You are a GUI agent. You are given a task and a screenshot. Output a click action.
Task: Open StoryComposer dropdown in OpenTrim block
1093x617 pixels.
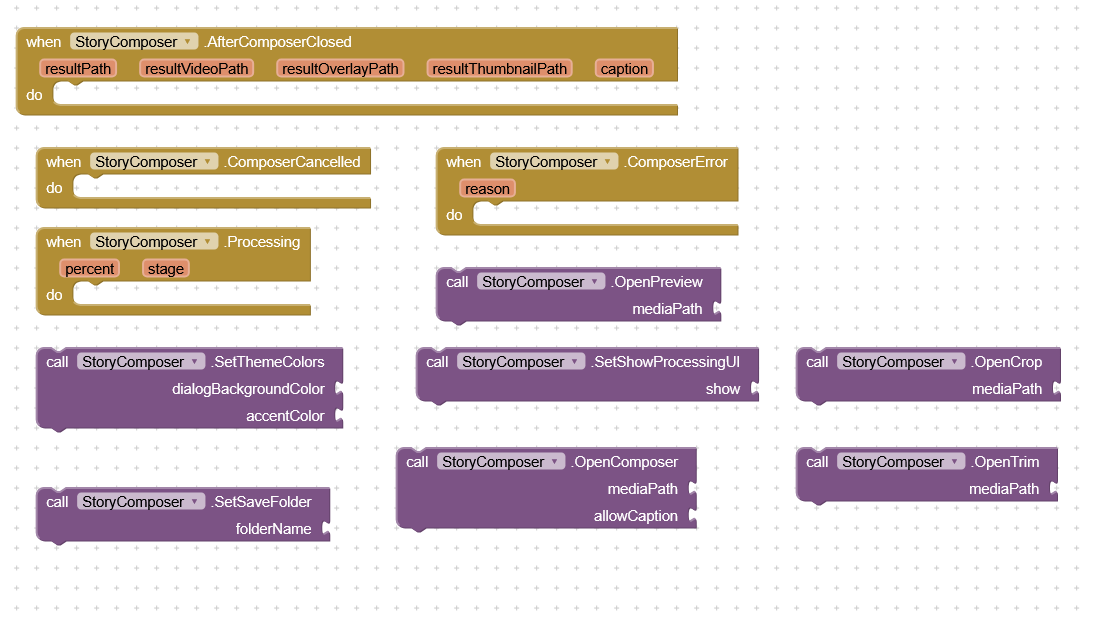[x=901, y=462]
